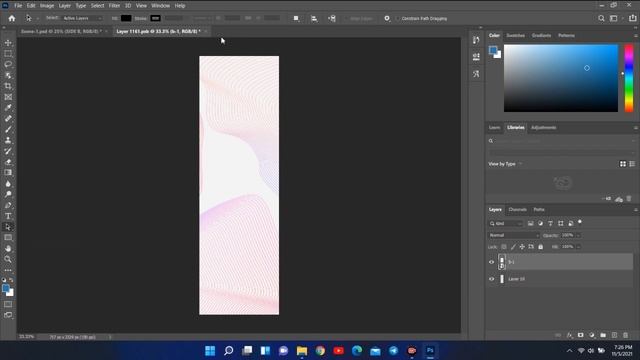Select the Gradient tool
640x360 pixels.
(x=8, y=172)
